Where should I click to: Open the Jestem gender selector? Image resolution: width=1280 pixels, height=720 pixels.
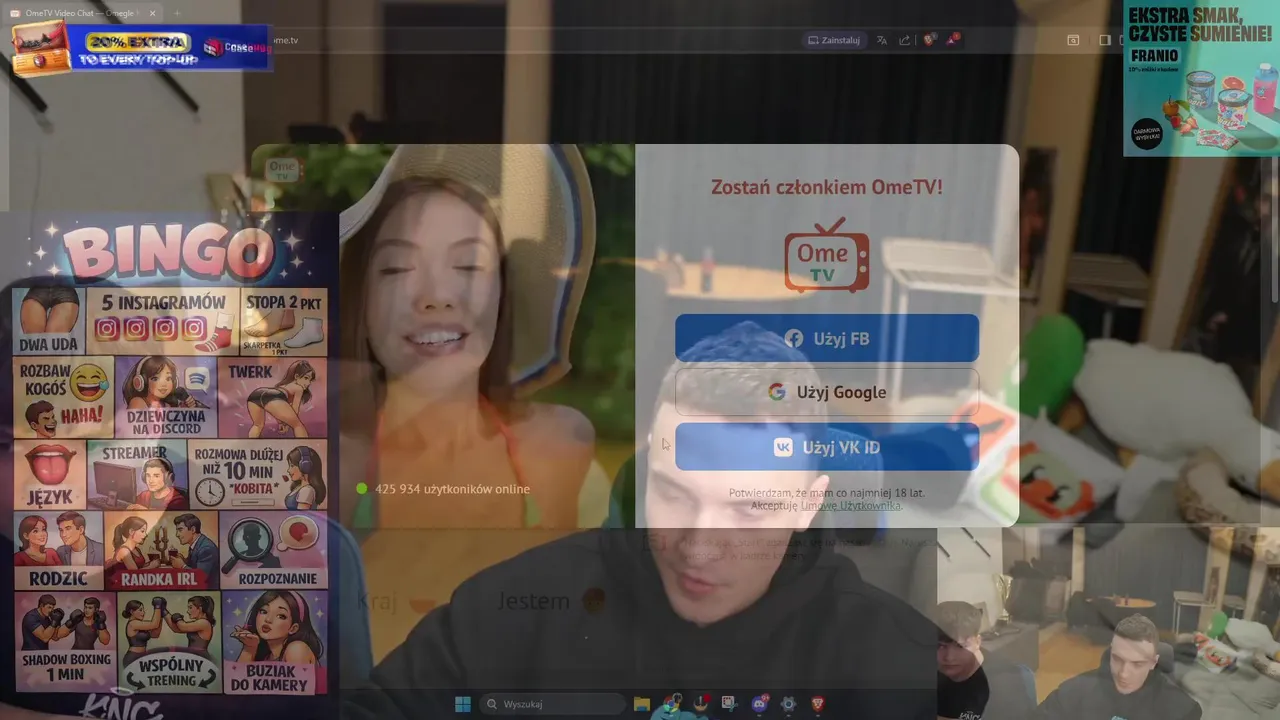coord(552,602)
